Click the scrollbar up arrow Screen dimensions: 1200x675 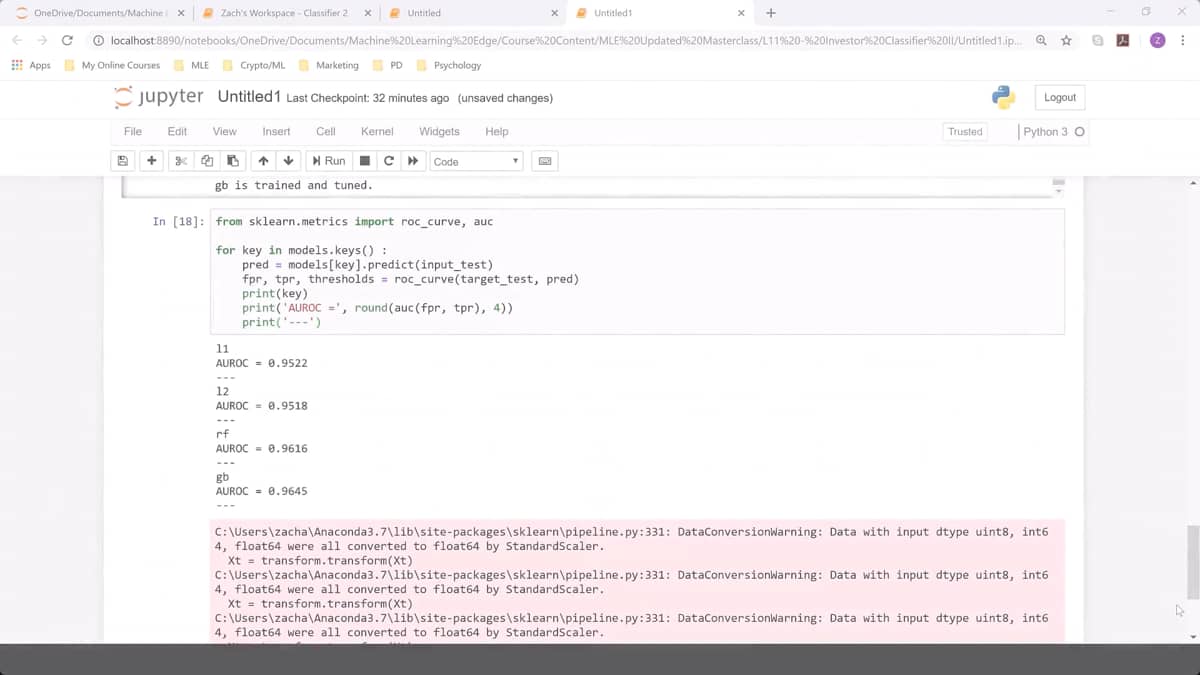click(x=1191, y=184)
